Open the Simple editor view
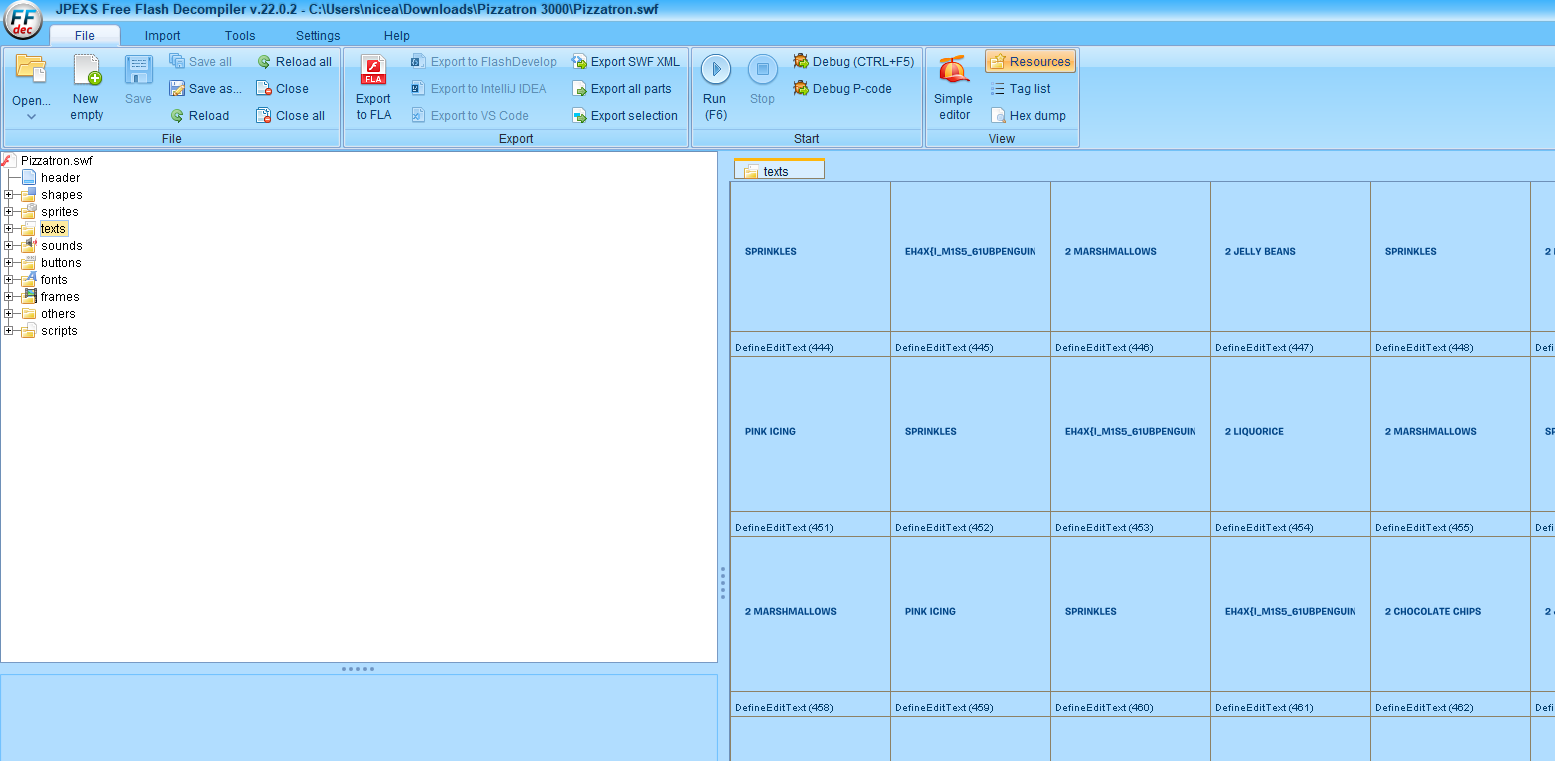 pyautogui.click(x=953, y=71)
